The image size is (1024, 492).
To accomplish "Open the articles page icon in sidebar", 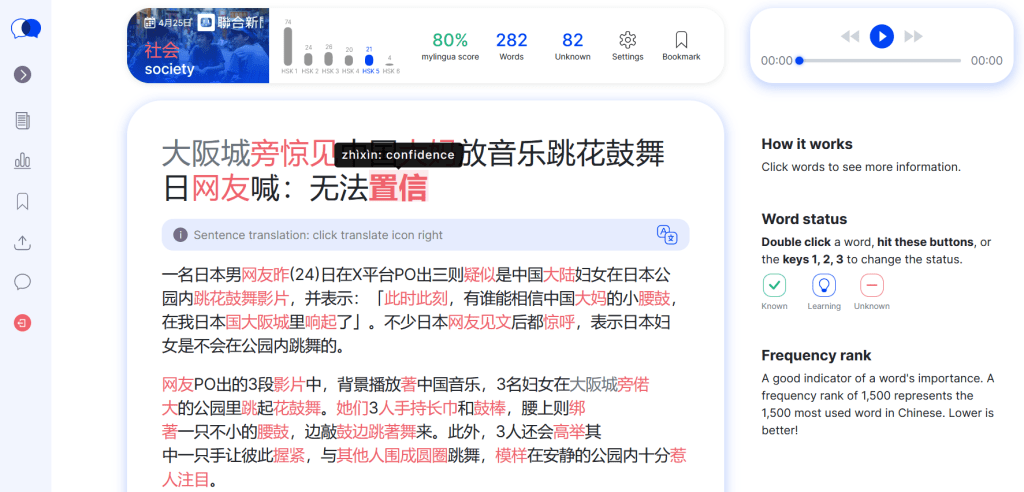I will pyautogui.click(x=22, y=120).
